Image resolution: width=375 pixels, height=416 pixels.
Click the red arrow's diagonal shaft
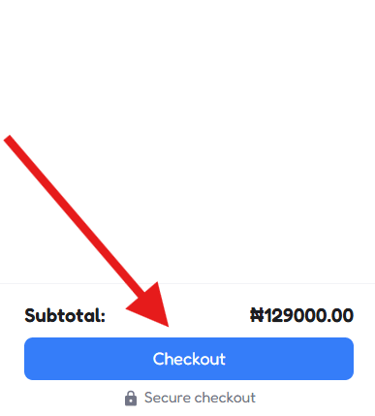[75, 217]
